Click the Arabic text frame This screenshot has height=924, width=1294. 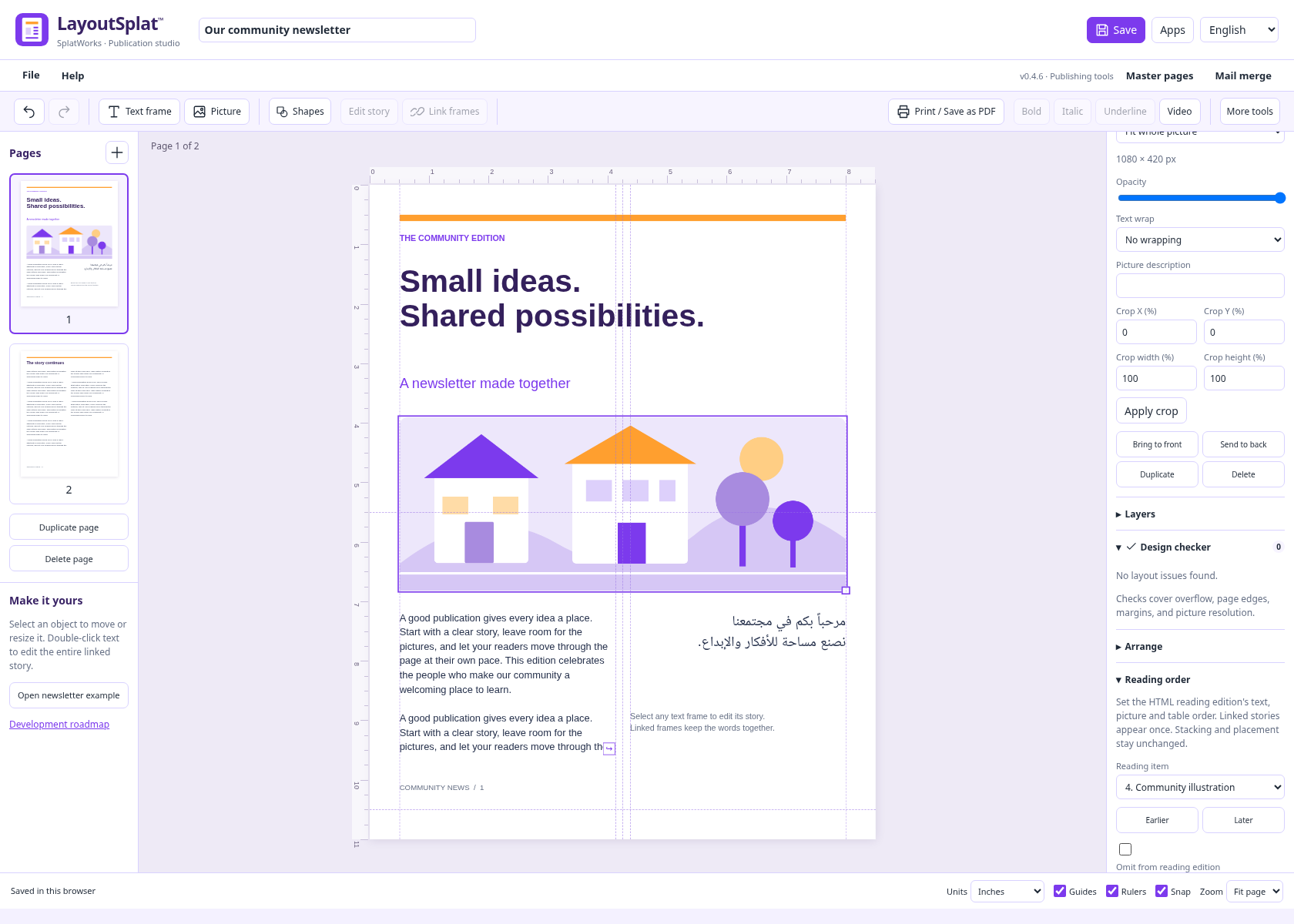pyautogui.click(x=772, y=631)
